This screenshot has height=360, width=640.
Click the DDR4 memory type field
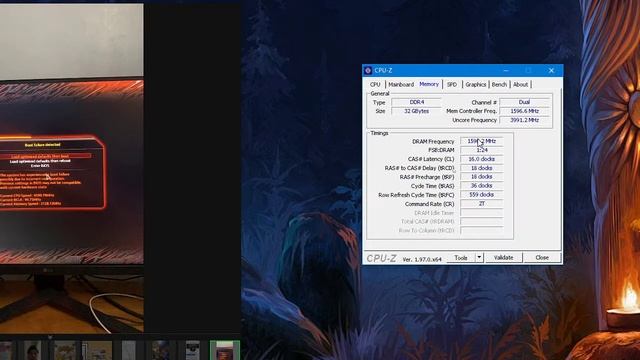(416, 102)
